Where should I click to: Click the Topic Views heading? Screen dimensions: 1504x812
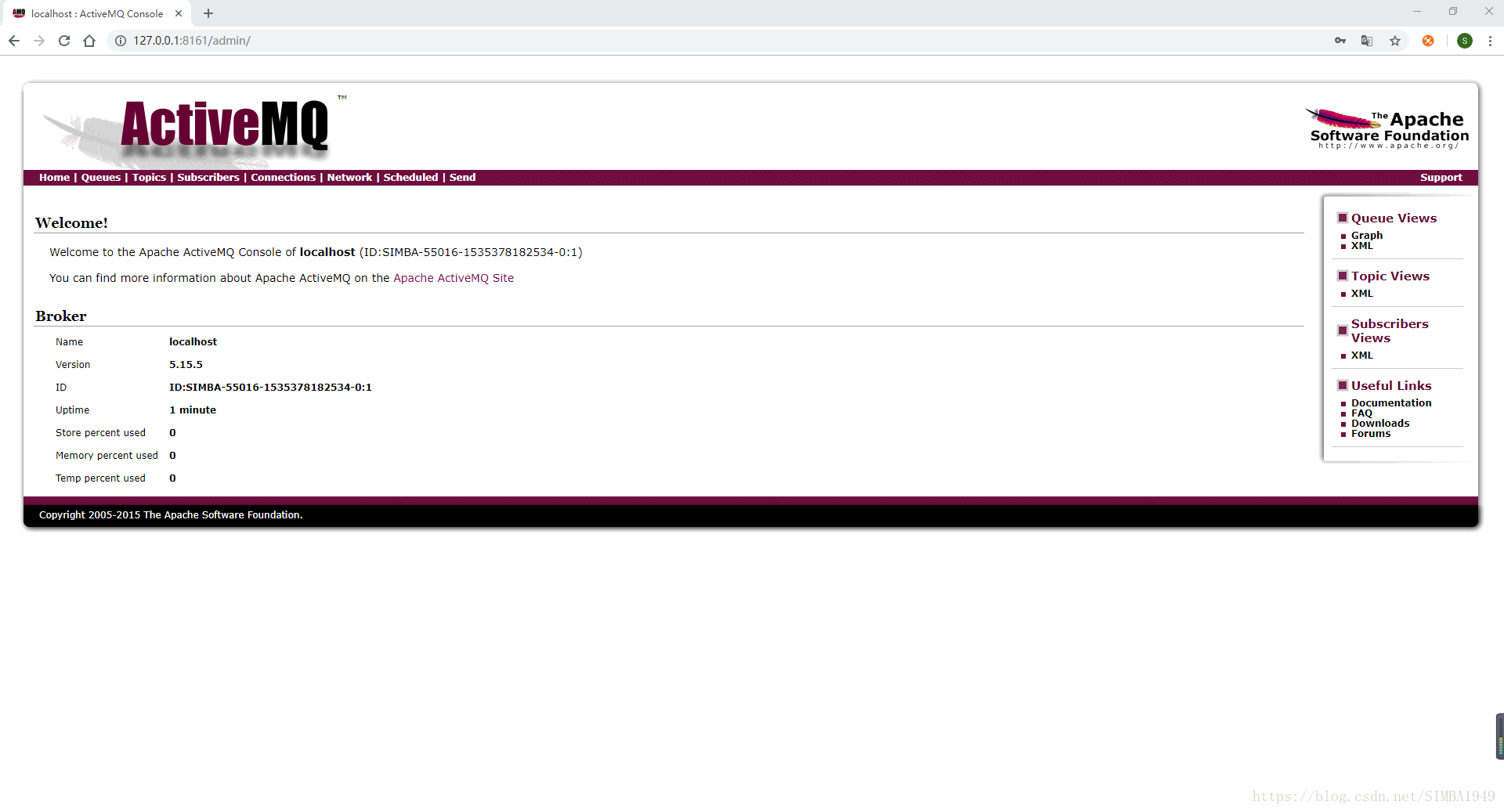(1390, 276)
